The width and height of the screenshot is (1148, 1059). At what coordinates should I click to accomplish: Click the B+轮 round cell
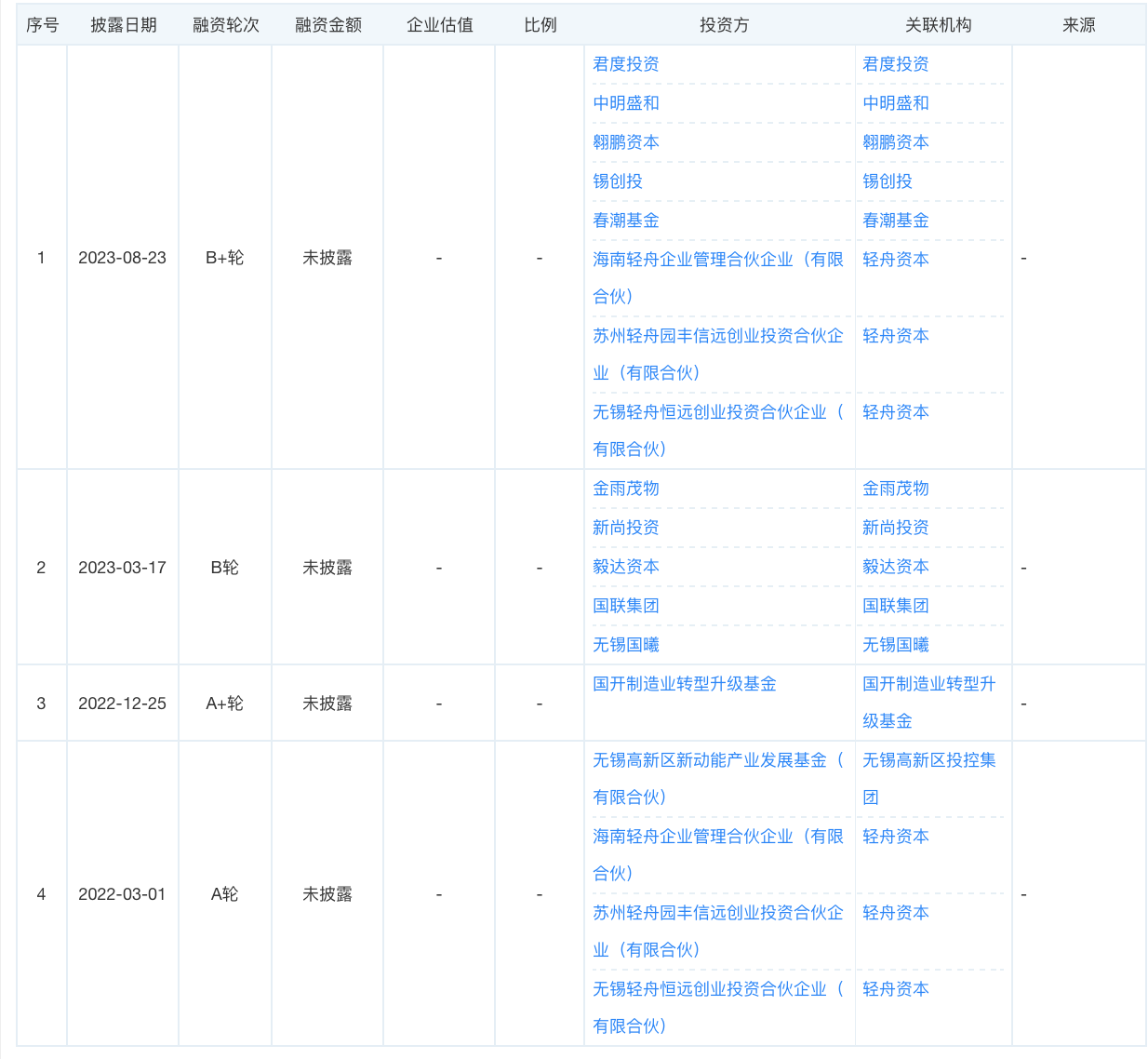224,258
